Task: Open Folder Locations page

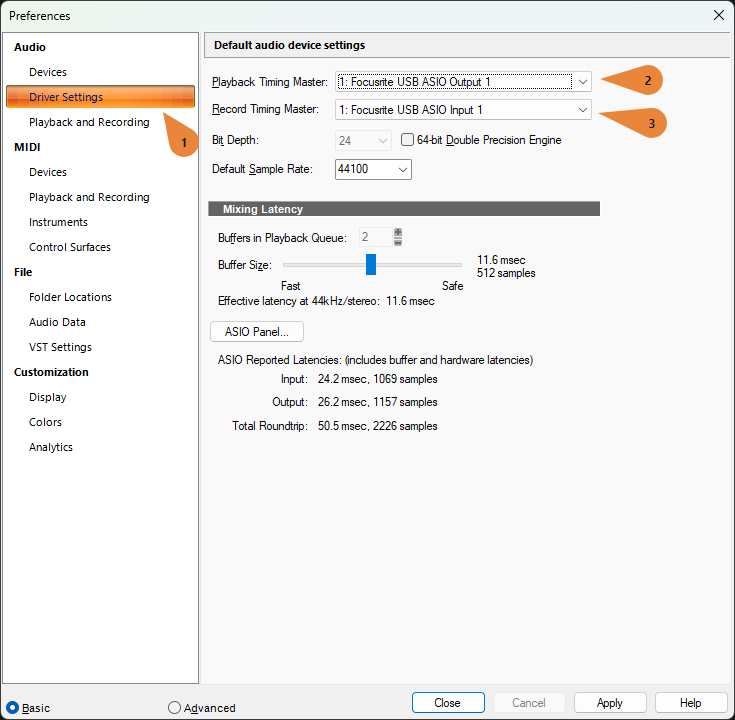Action: tap(70, 297)
